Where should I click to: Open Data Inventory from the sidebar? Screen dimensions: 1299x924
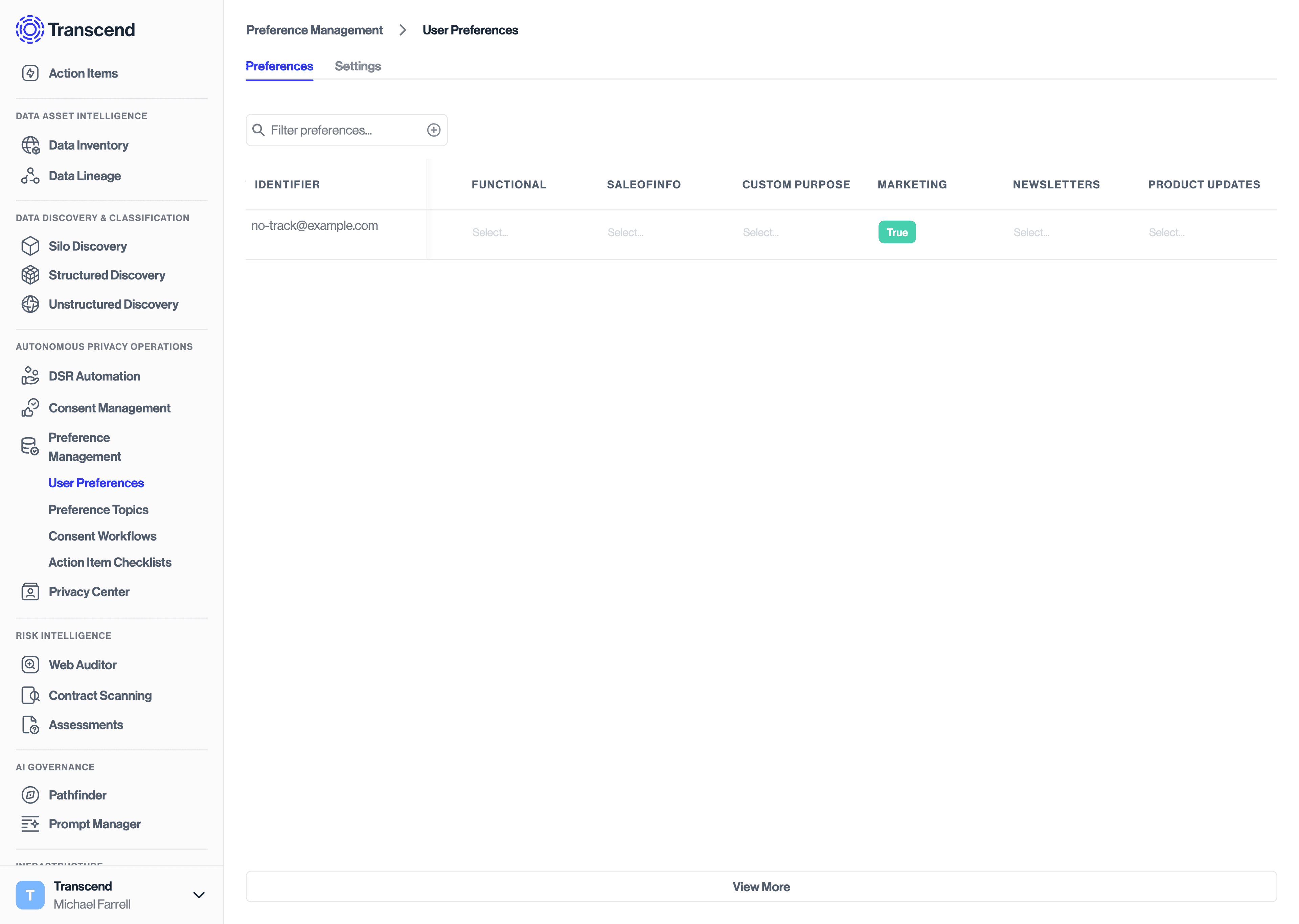(88, 145)
